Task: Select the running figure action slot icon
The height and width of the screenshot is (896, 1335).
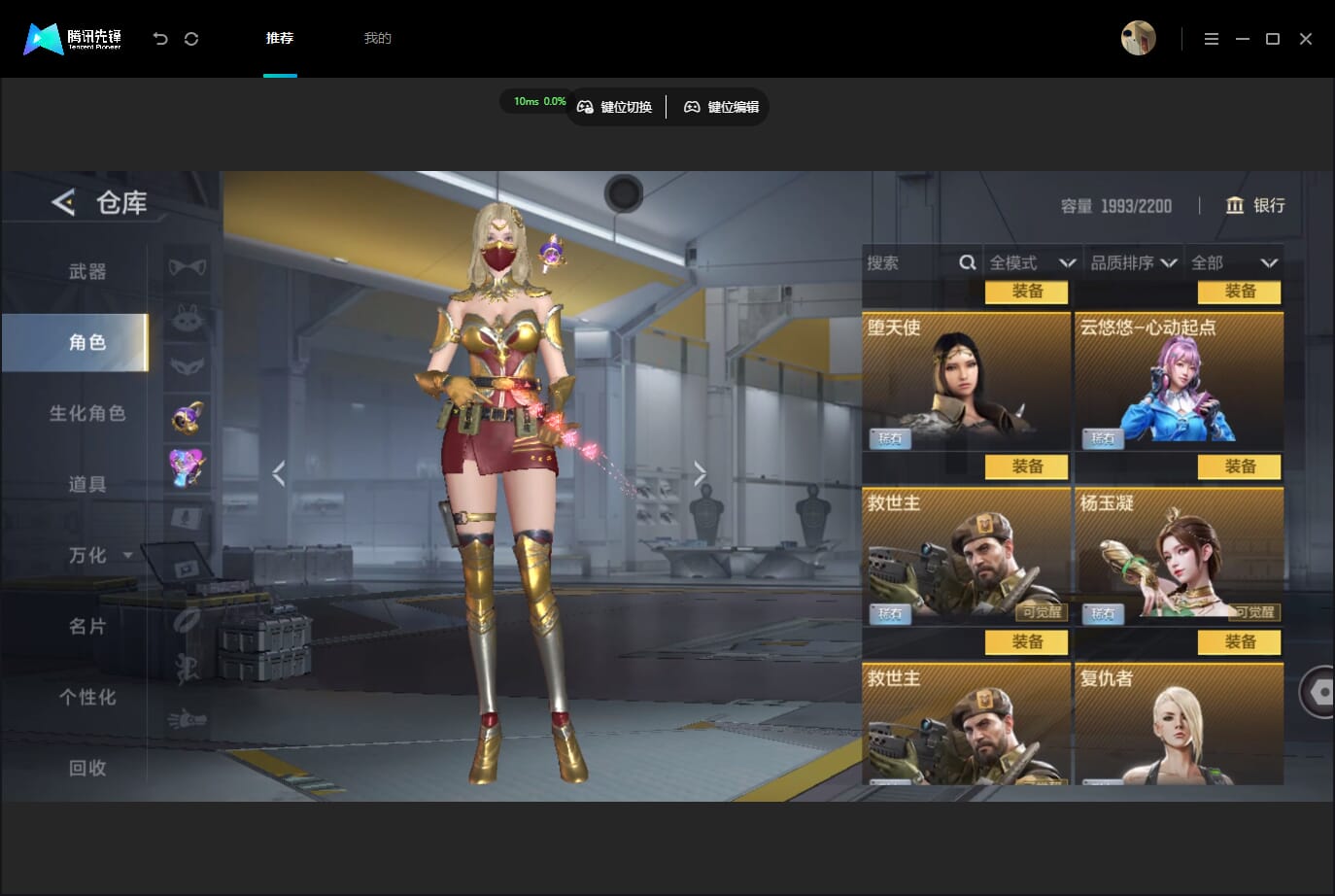Action: tap(188, 669)
